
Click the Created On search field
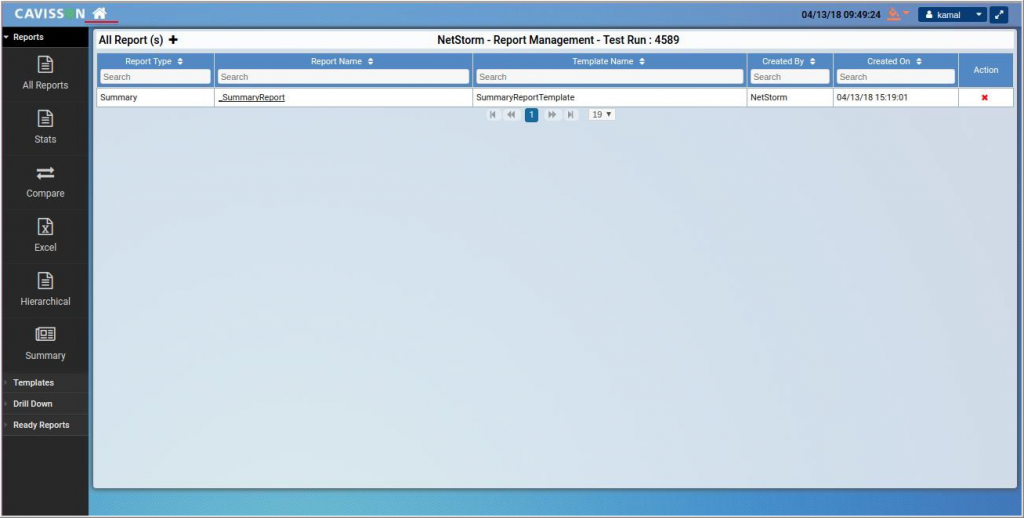coord(896,76)
